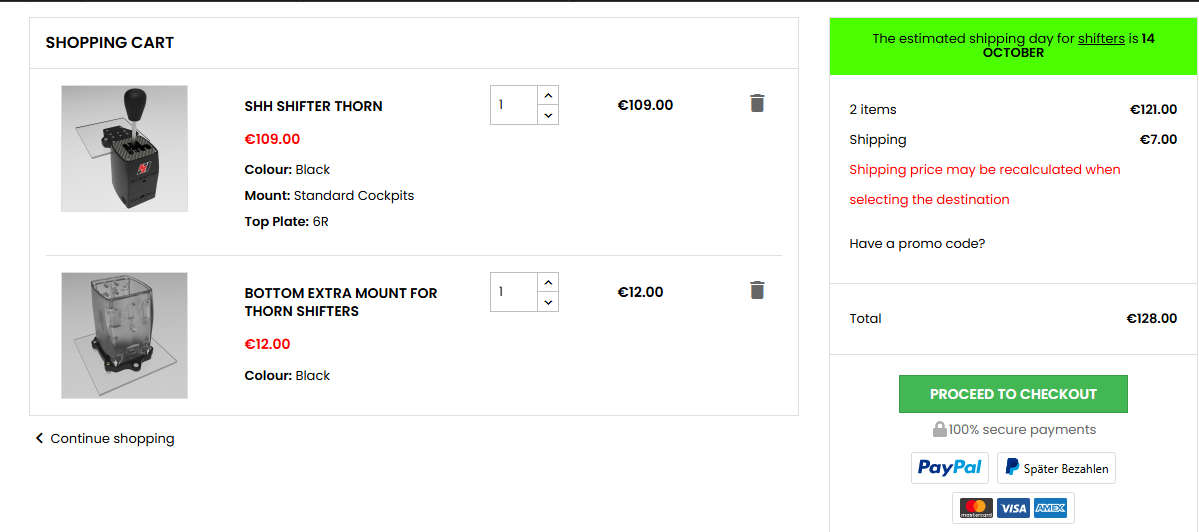1199x532 pixels.
Task: Open the shifters shipping link
Action: point(1101,39)
